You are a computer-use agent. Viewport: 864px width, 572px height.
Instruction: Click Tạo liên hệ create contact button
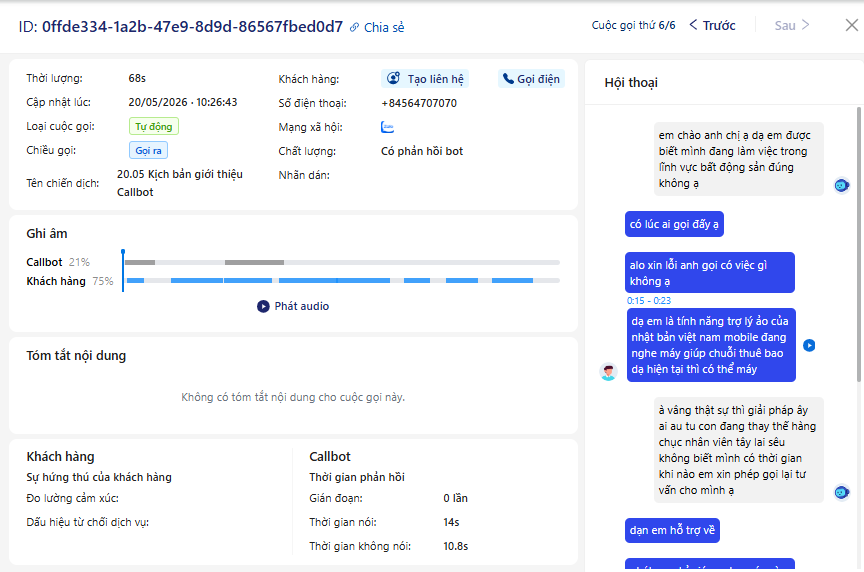pyautogui.click(x=425, y=79)
